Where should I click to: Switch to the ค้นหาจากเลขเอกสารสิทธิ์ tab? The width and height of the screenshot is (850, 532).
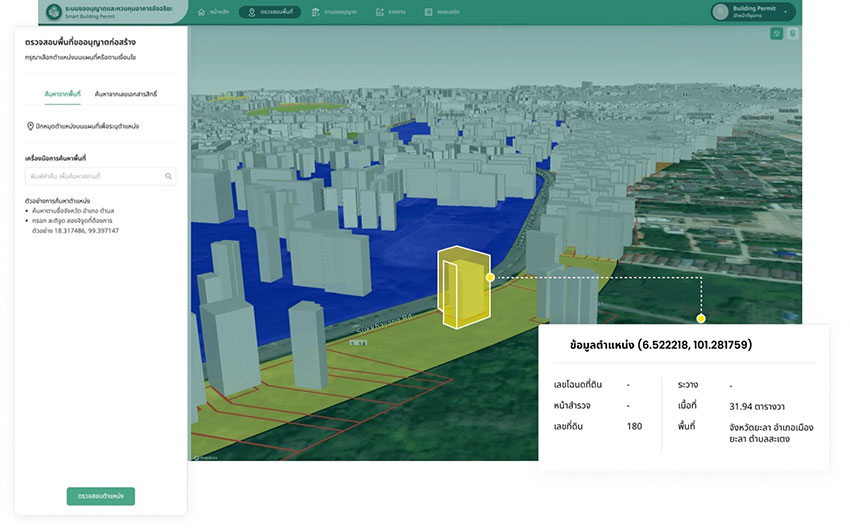click(126, 94)
